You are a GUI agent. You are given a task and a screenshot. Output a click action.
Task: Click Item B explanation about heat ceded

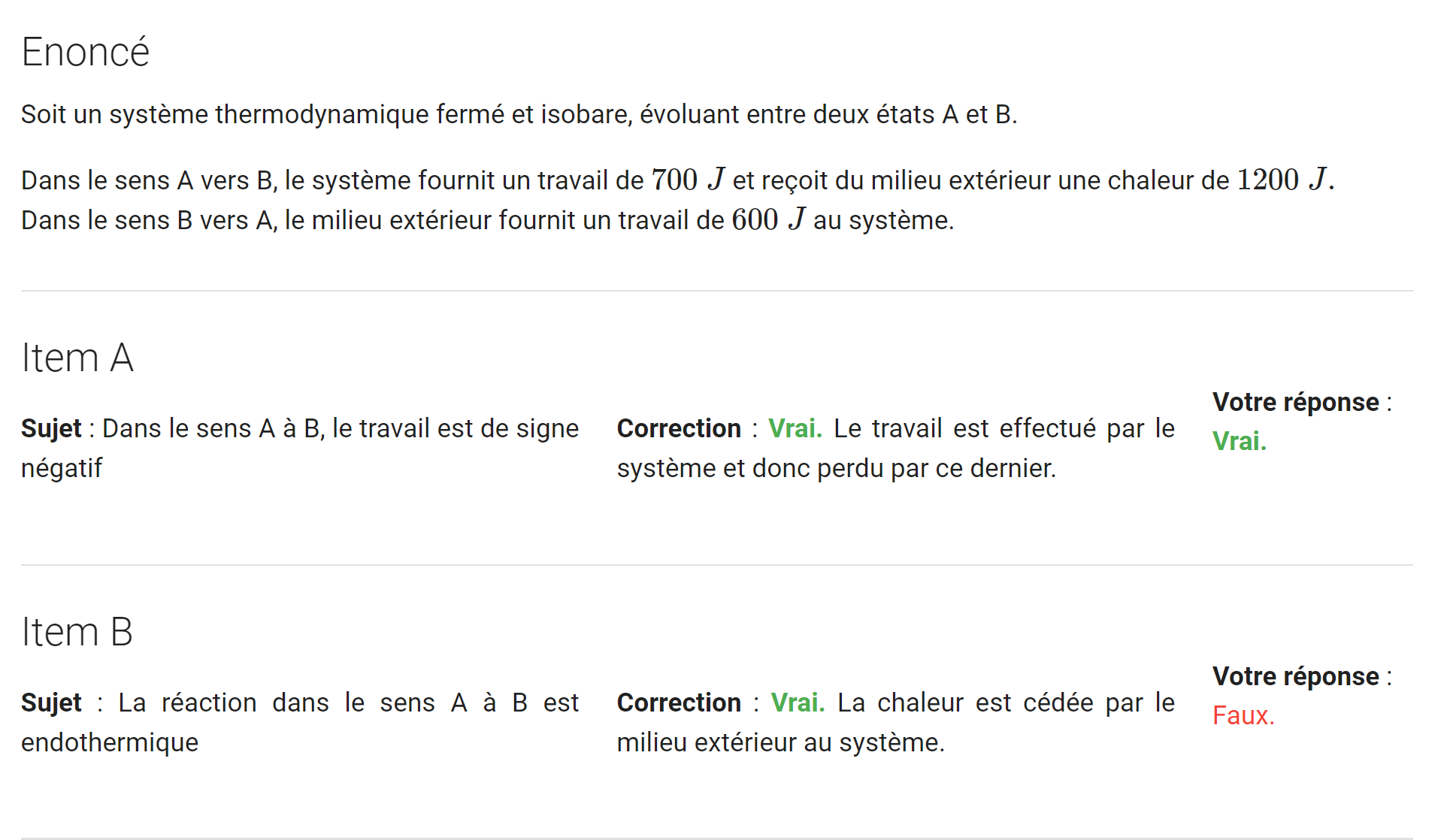(x=896, y=722)
